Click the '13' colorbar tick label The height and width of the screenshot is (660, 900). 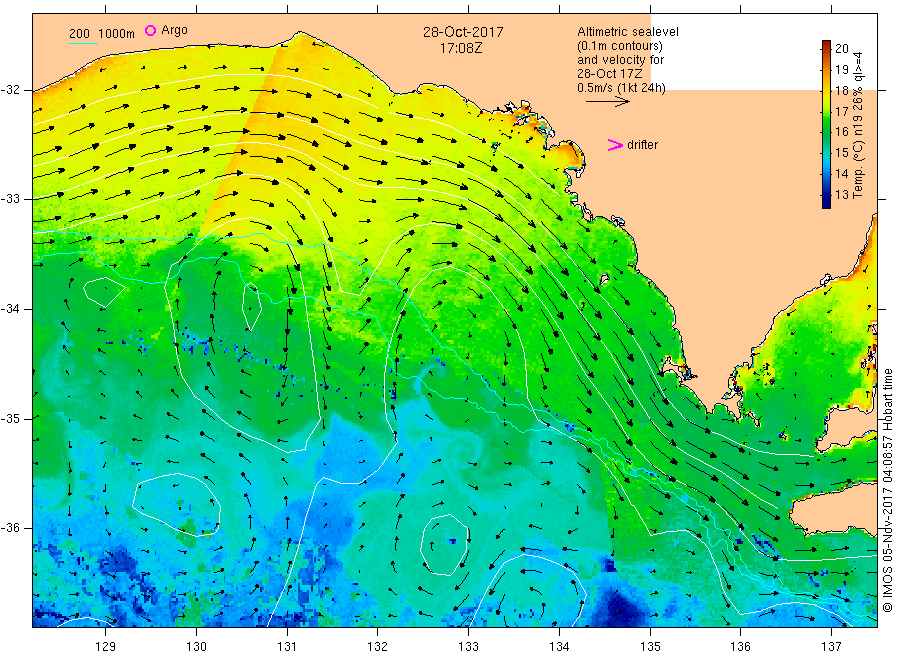click(x=841, y=194)
